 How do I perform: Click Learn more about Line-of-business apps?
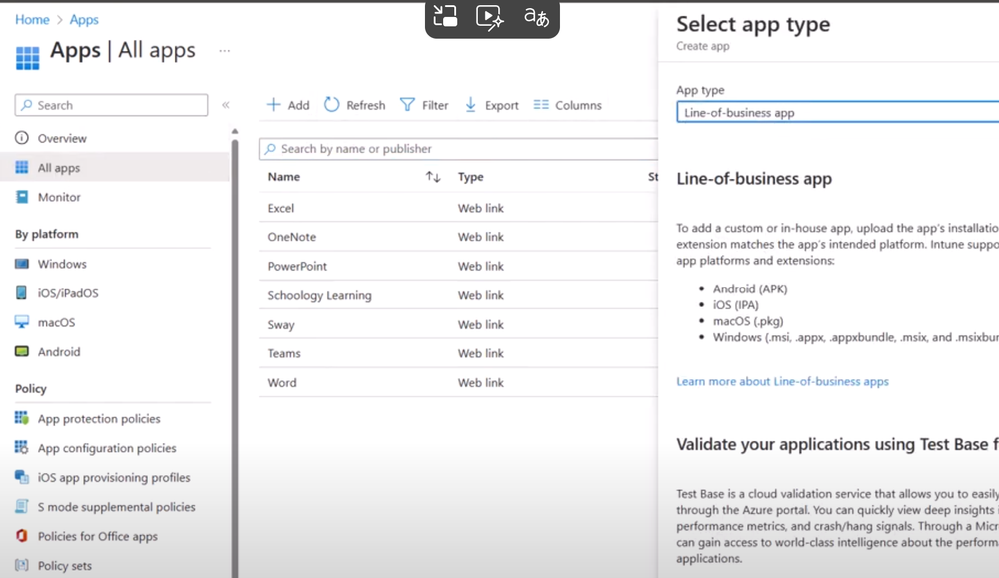pyautogui.click(x=782, y=381)
